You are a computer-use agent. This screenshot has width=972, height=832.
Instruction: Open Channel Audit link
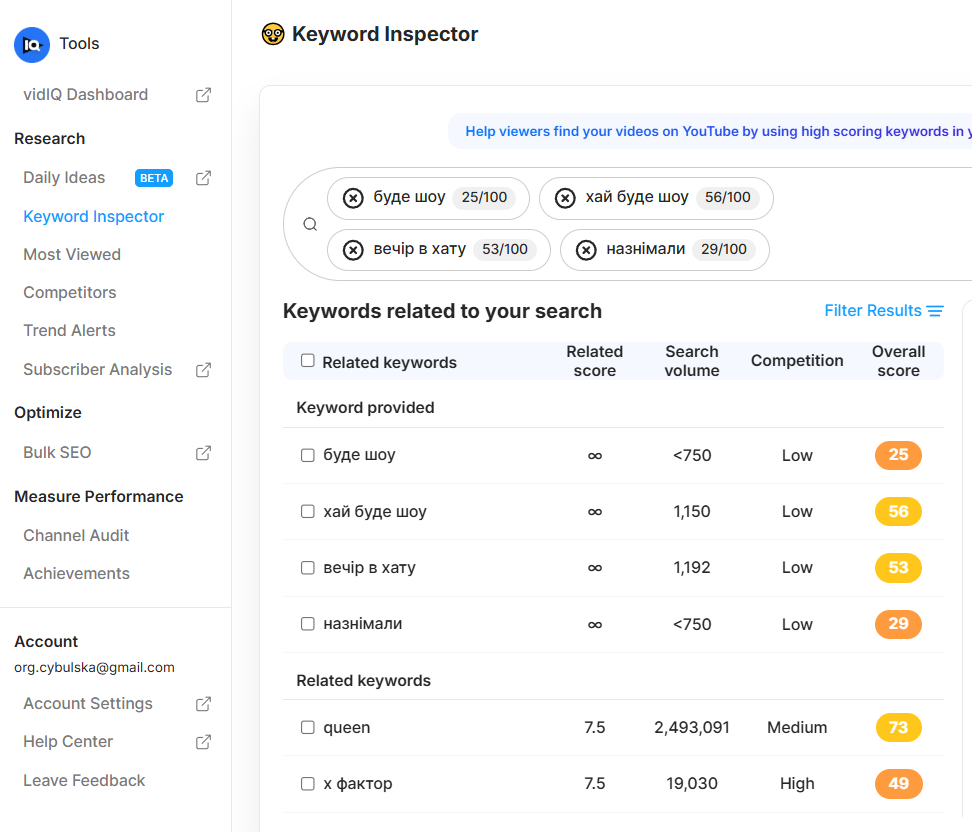[77, 536]
